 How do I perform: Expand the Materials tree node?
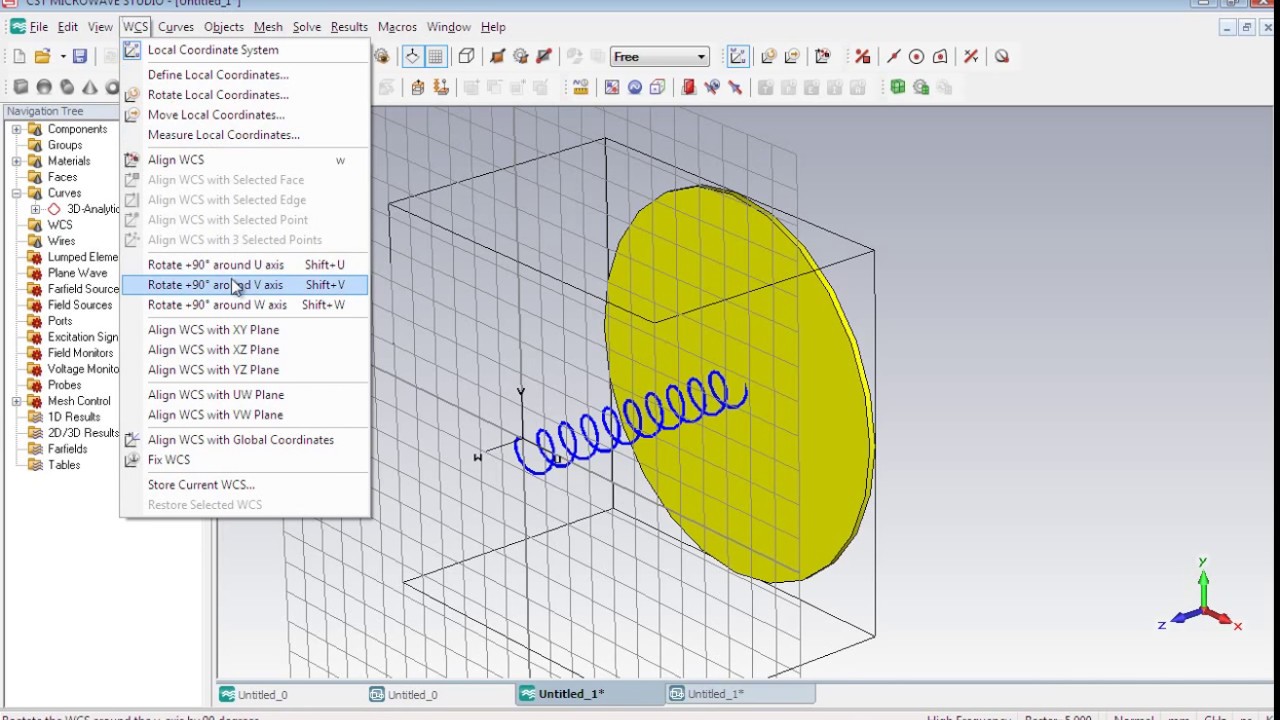(17, 161)
